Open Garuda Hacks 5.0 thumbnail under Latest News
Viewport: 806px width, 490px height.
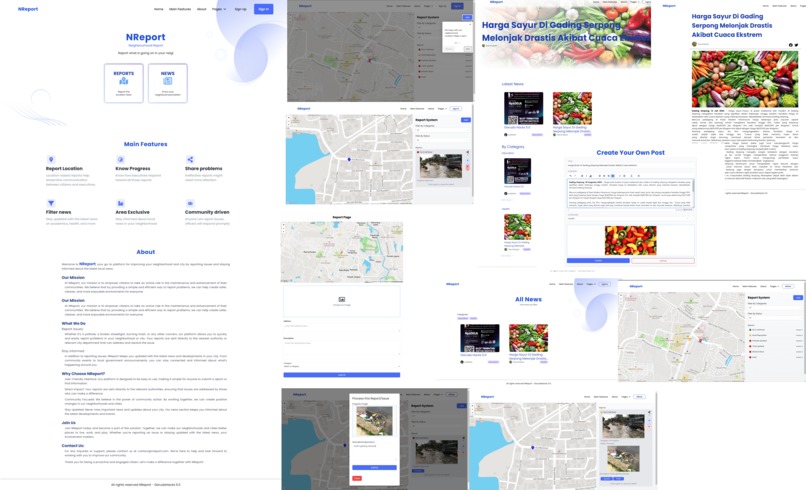(x=523, y=108)
